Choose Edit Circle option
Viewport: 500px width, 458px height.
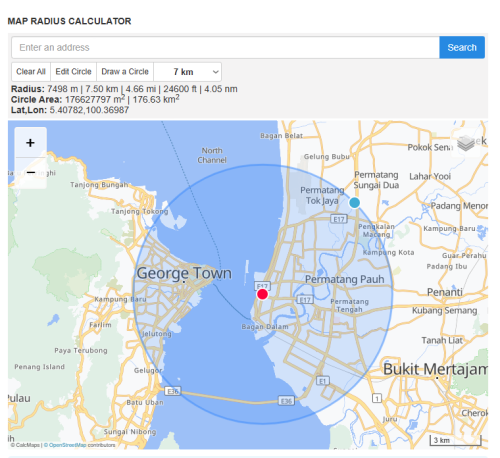pos(73,72)
